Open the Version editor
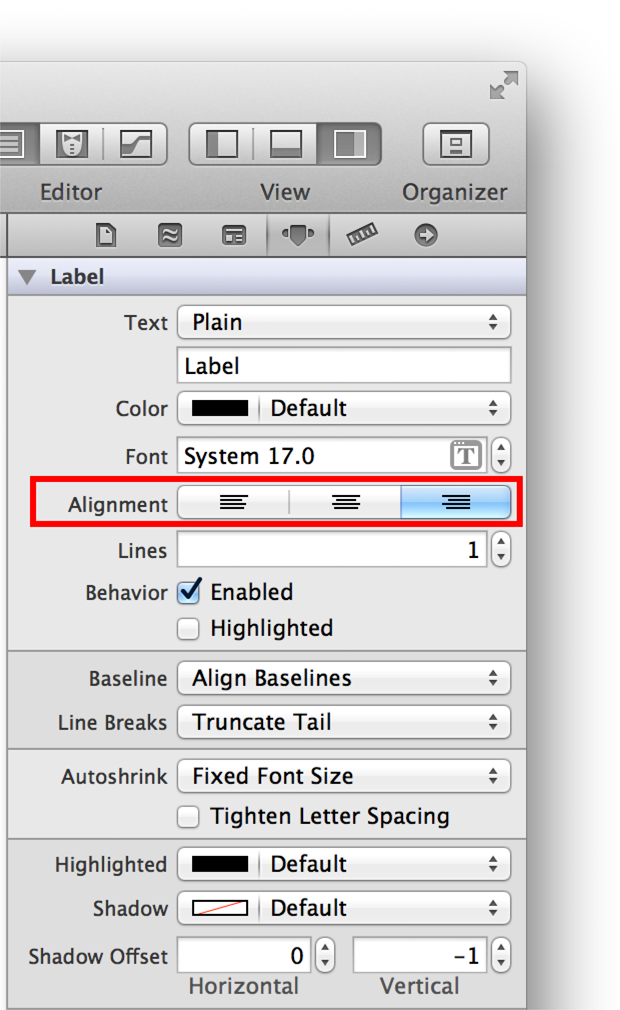620x1010 pixels. point(135,145)
